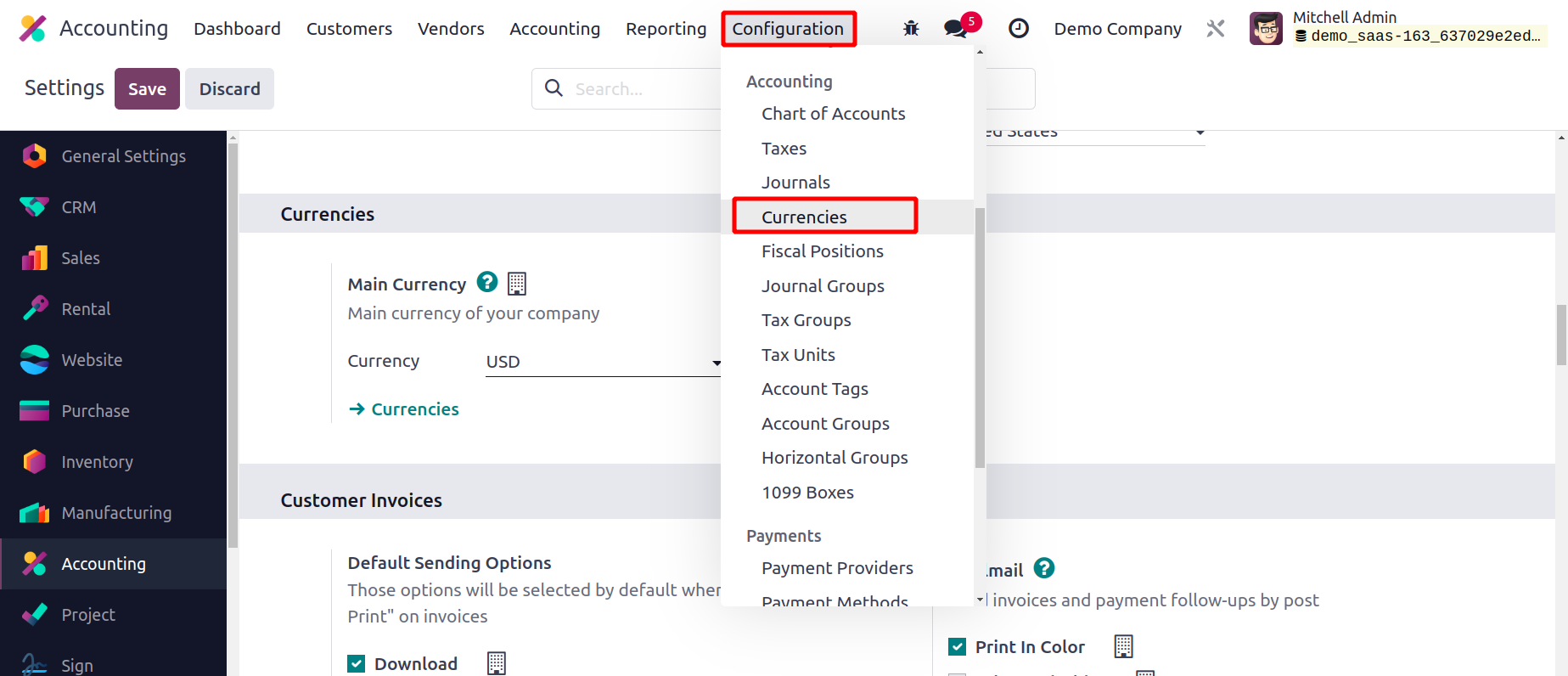Viewport: 1568px width, 676px height.
Task: Open Inventory settings in sidebar
Action: (x=97, y=462)
